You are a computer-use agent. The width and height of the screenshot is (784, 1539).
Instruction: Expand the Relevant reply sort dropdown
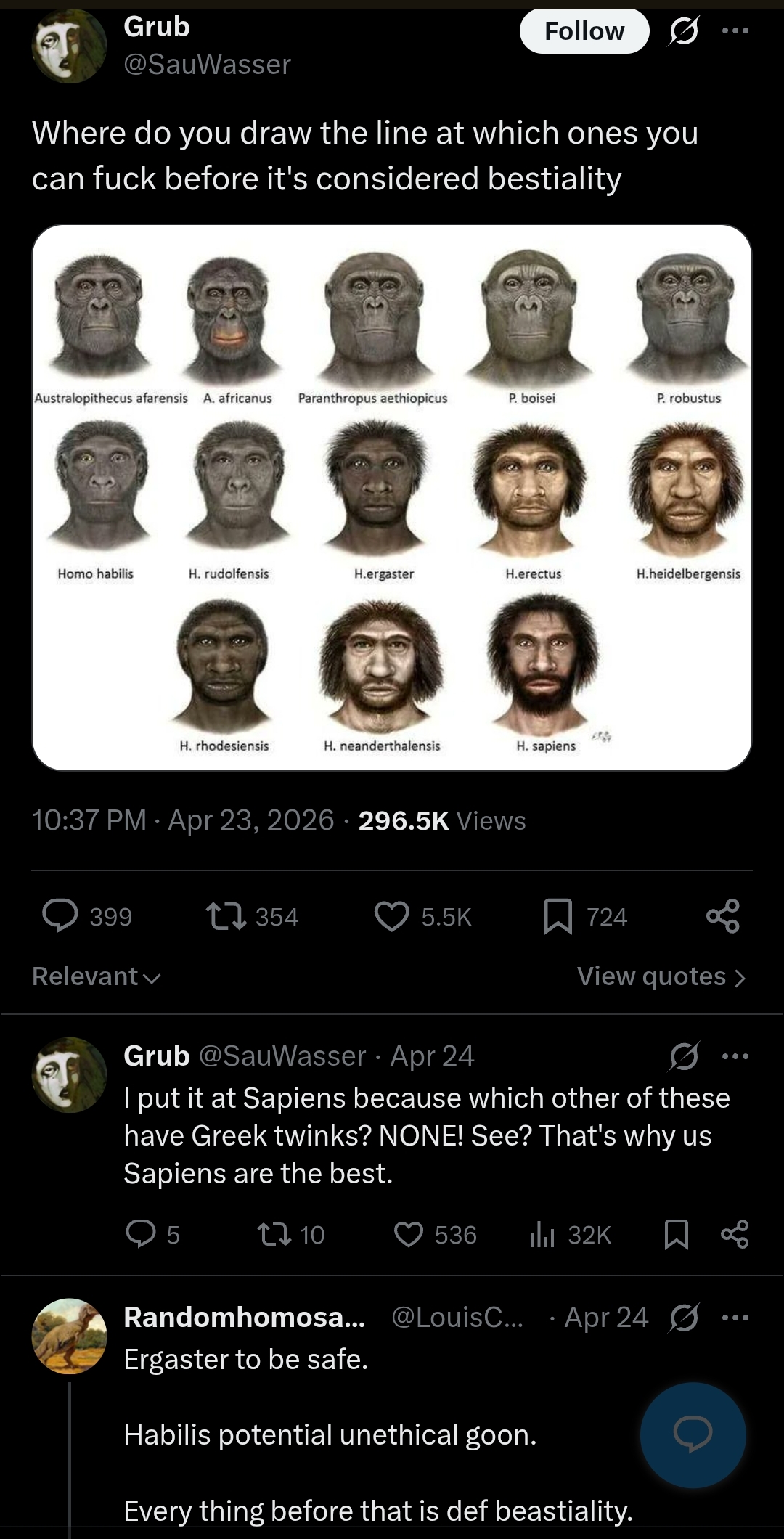pyautogui.click(x=96, y=976)
